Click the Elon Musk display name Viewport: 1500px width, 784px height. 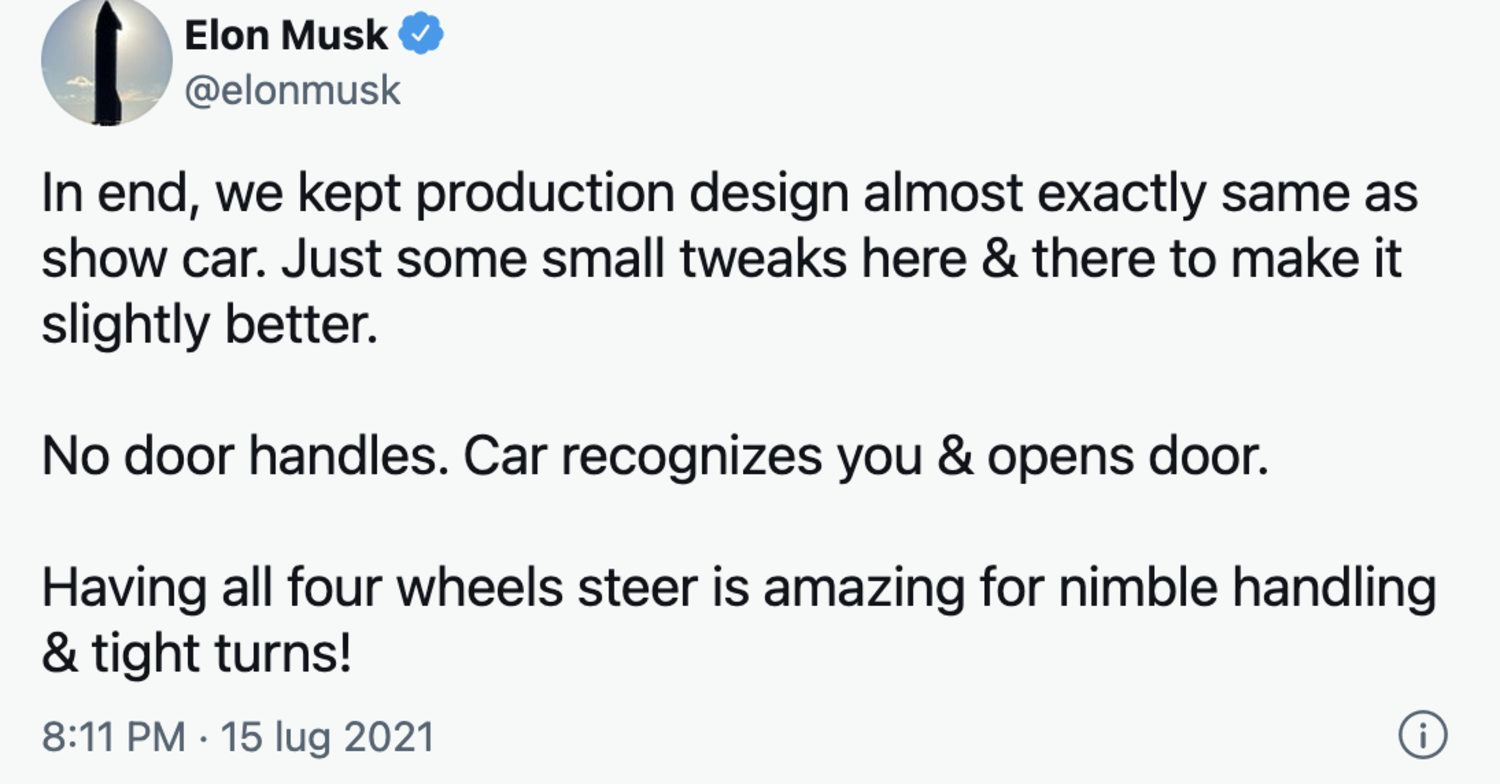[286, 35]
